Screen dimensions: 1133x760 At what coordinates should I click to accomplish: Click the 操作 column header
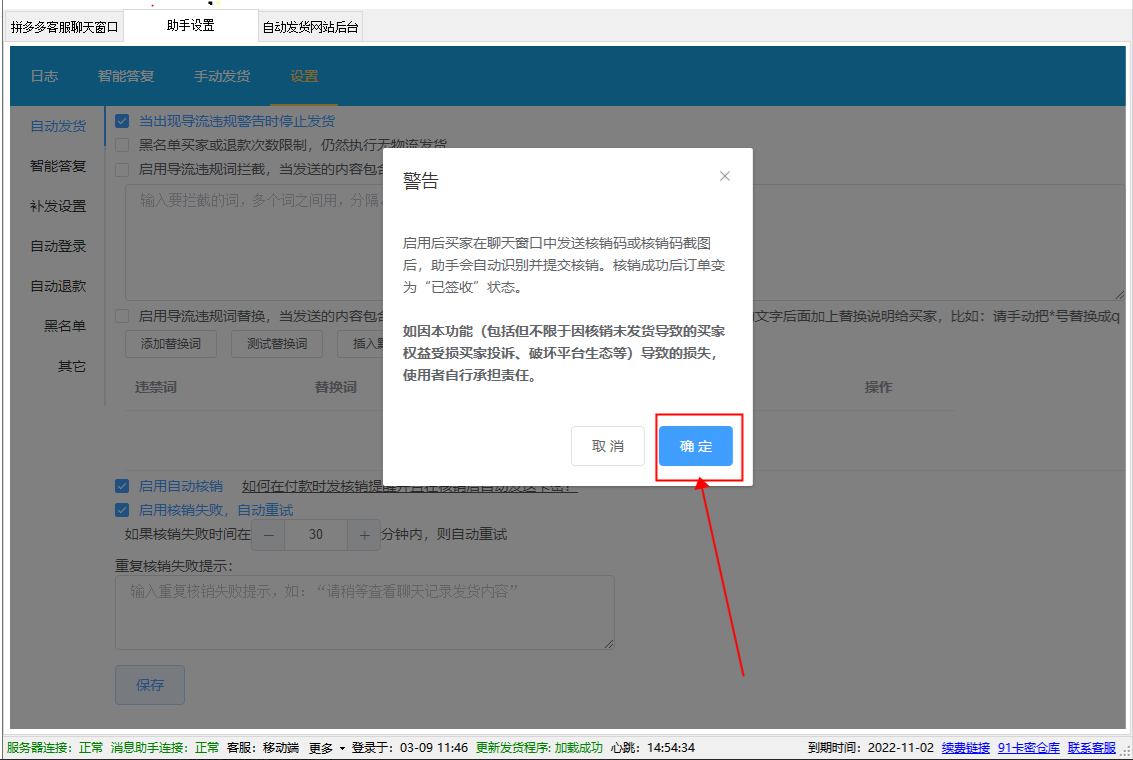[879, 387]
